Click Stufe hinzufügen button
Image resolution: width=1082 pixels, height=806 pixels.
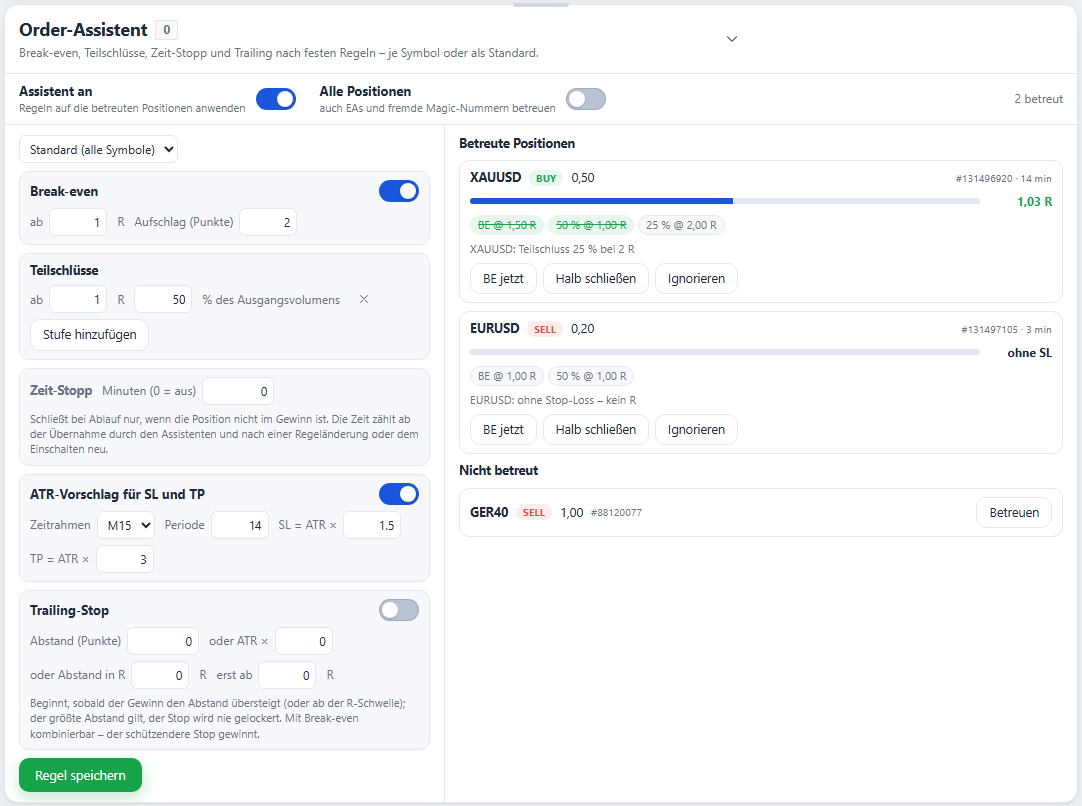point(90,335)
